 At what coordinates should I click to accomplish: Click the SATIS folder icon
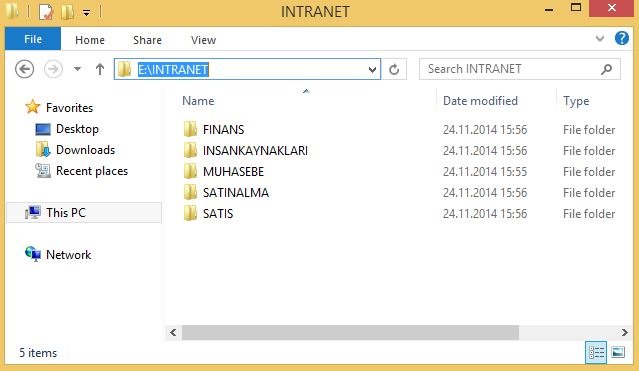(x=190, y=213)
